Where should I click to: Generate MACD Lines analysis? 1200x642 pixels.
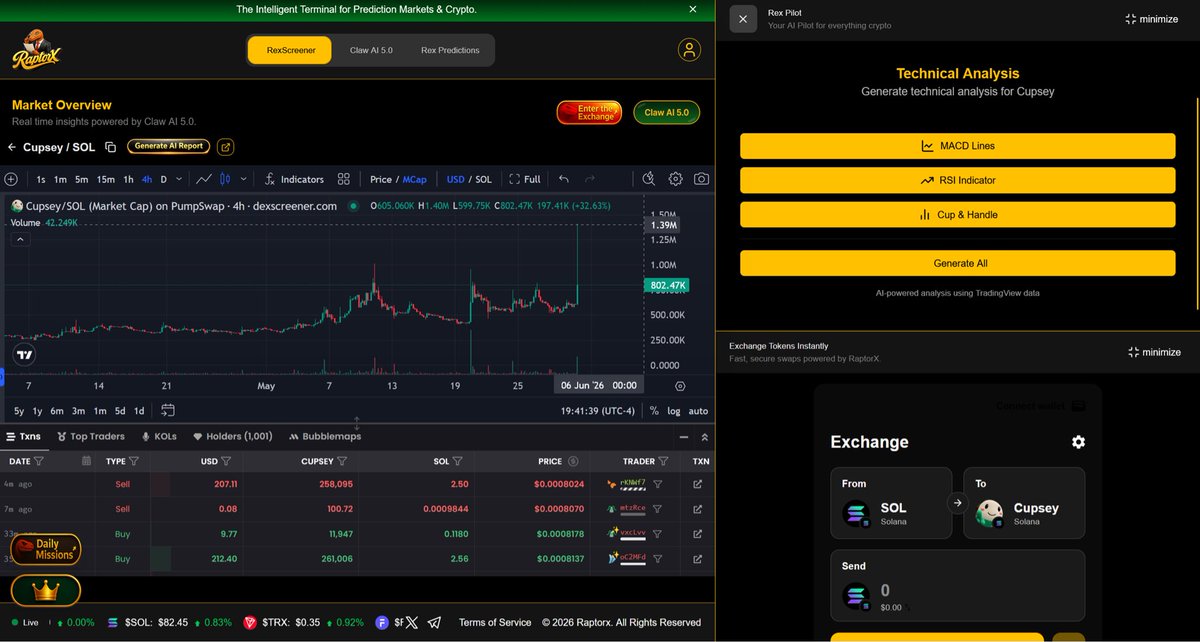(x=957, y=146)
